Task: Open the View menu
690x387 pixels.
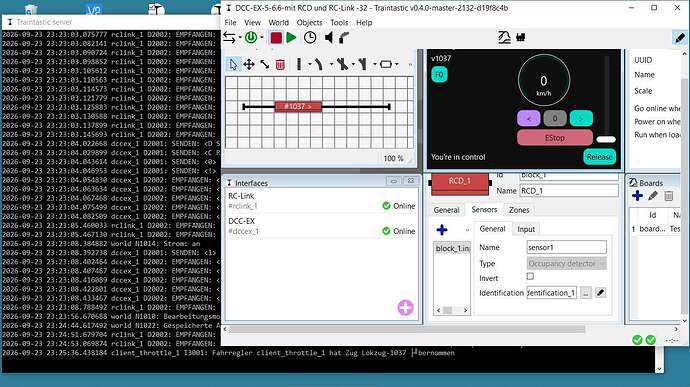Action: point(252,22)
